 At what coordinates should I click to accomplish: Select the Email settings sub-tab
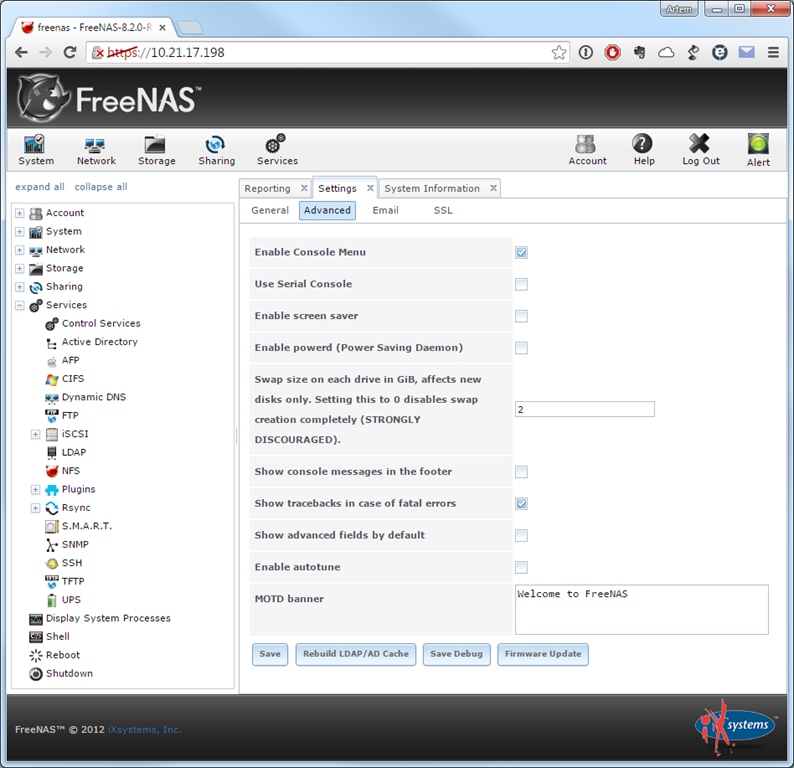385,211
